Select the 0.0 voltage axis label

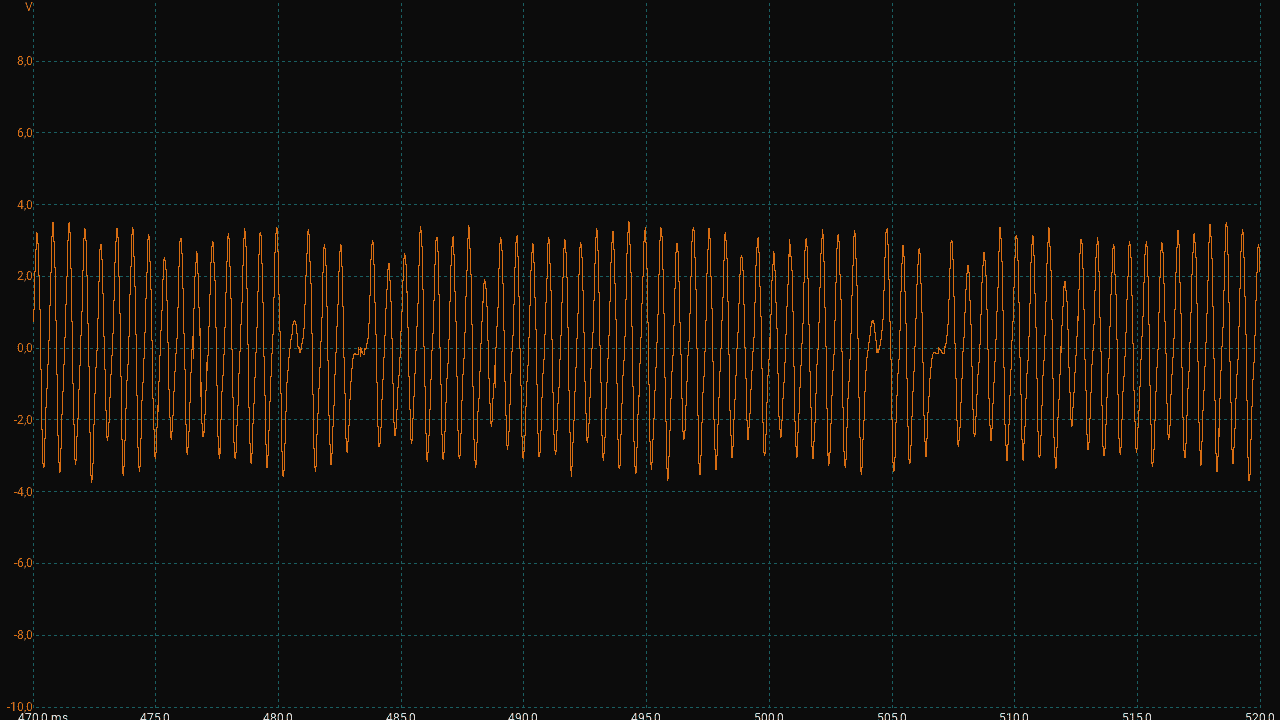pos(25,348)
